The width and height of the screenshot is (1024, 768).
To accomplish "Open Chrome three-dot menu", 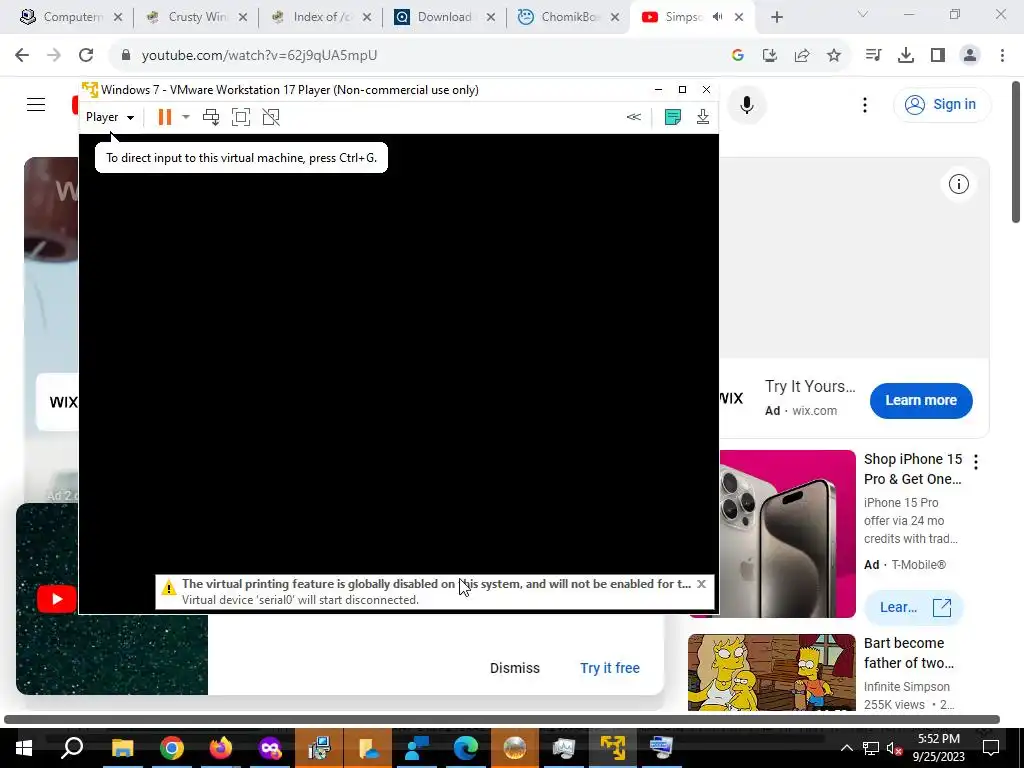I will tap(1002, 56).
